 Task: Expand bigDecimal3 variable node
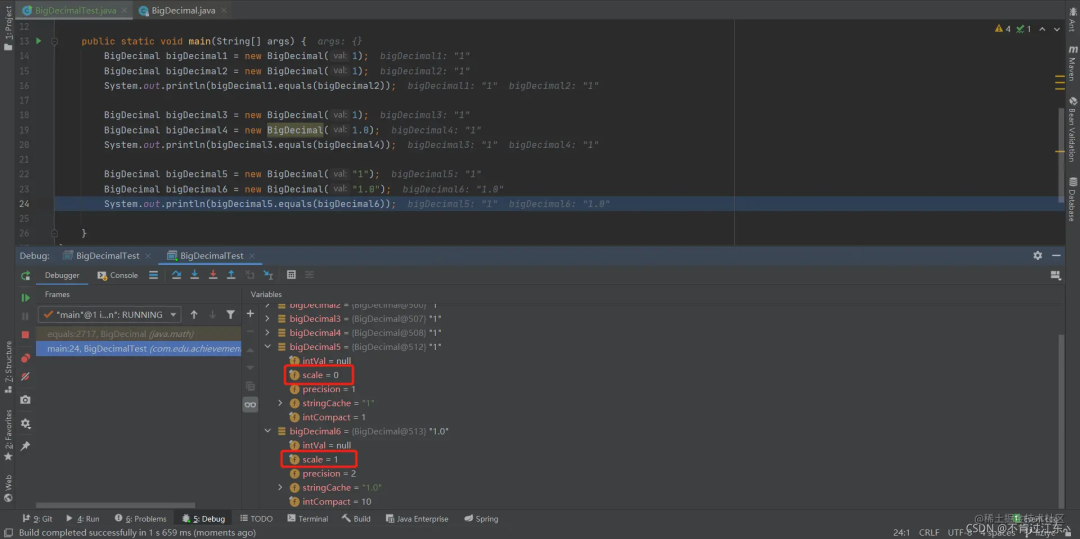pos(268,319)
